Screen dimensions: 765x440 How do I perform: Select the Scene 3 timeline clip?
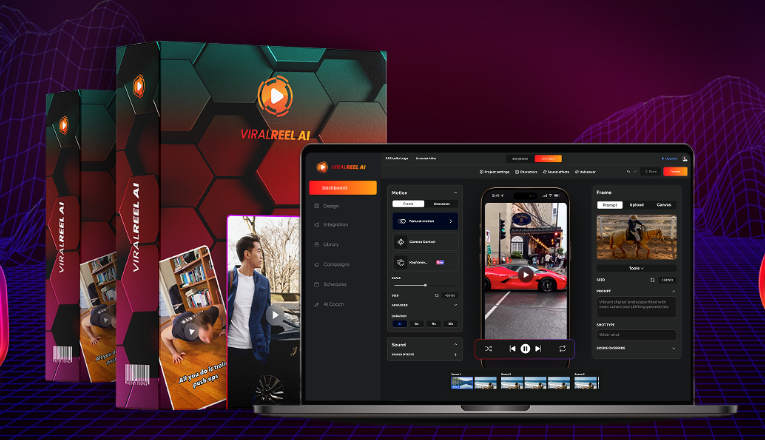tap(586, 383)
